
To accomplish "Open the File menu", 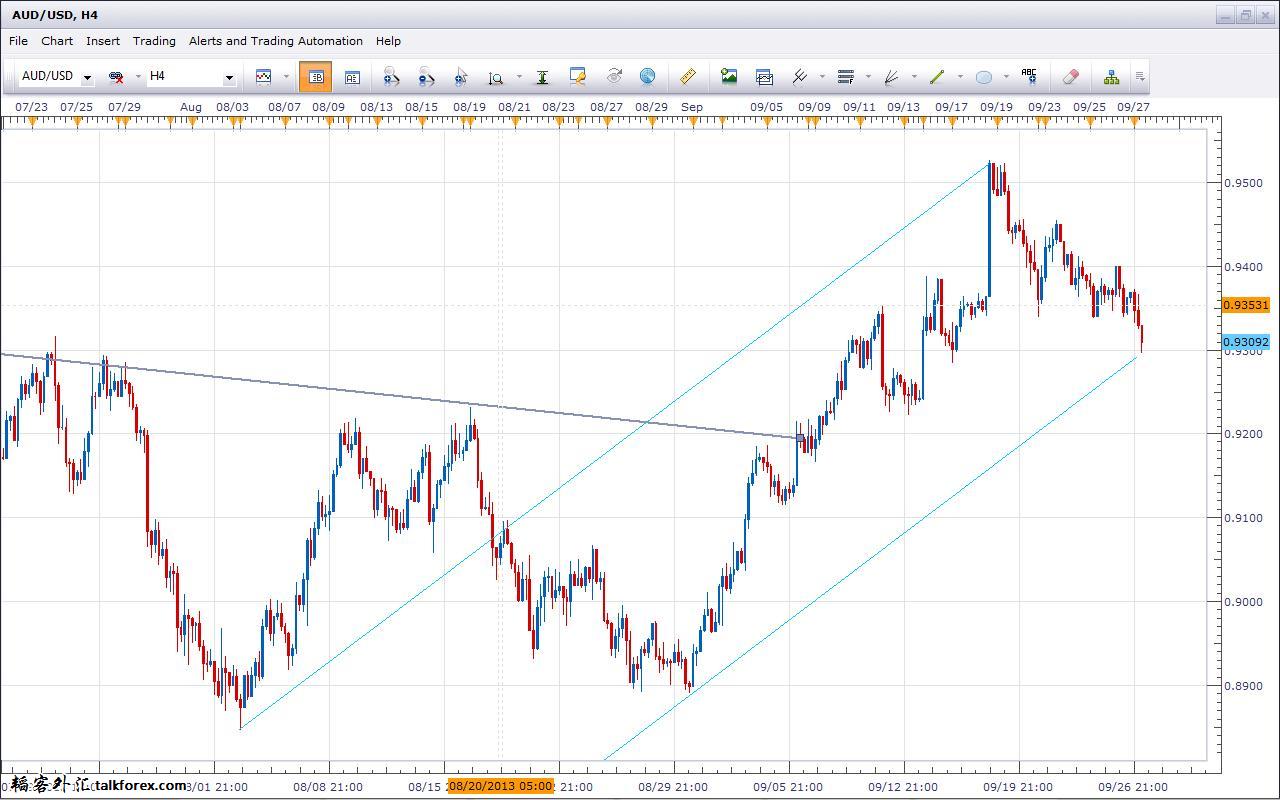I will click(x=18, y=41).
